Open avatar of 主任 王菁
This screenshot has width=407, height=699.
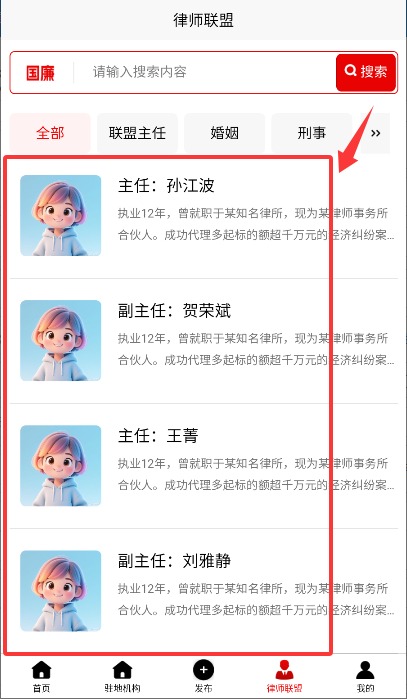(x=61, y=466)
